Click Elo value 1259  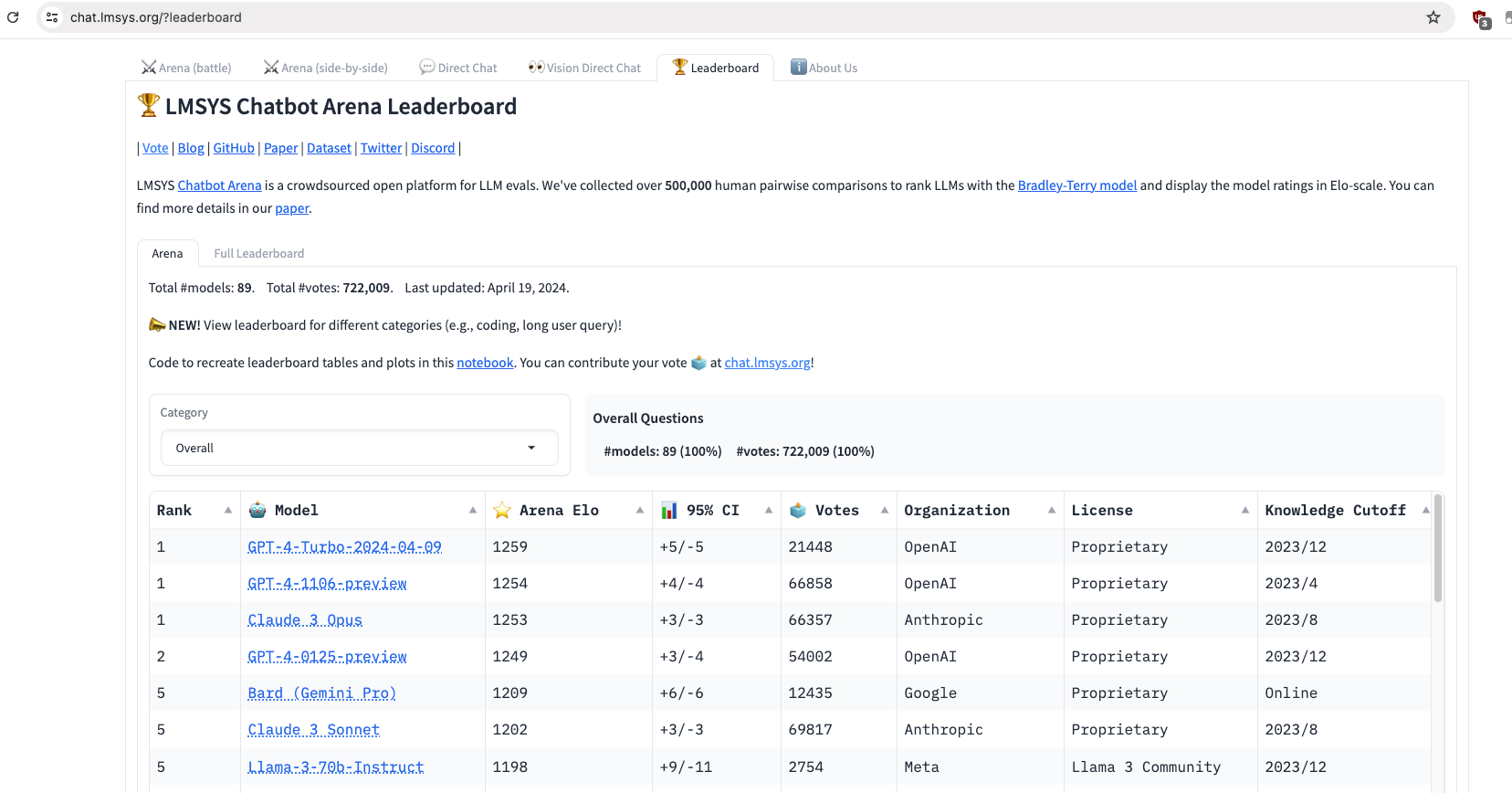[x=509, y=546]
